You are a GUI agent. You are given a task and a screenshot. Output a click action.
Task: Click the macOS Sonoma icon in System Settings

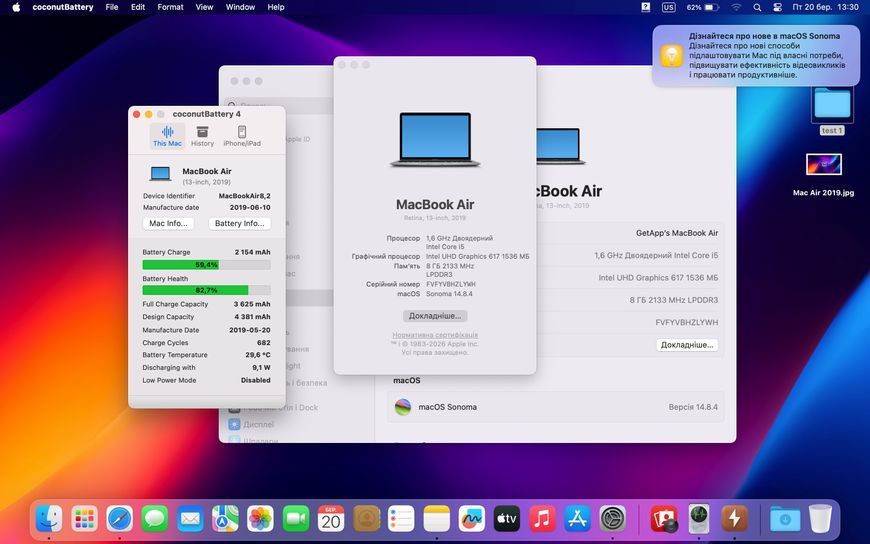[x=403, y=407]
